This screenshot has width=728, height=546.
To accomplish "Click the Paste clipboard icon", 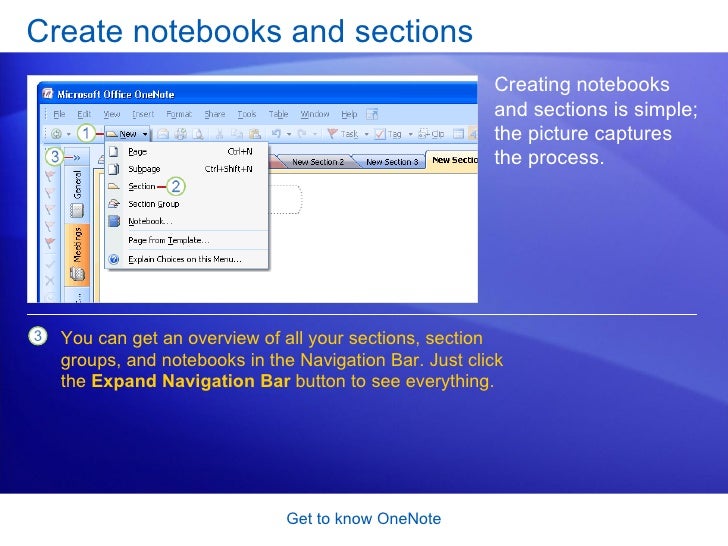I will coord(254,134).
